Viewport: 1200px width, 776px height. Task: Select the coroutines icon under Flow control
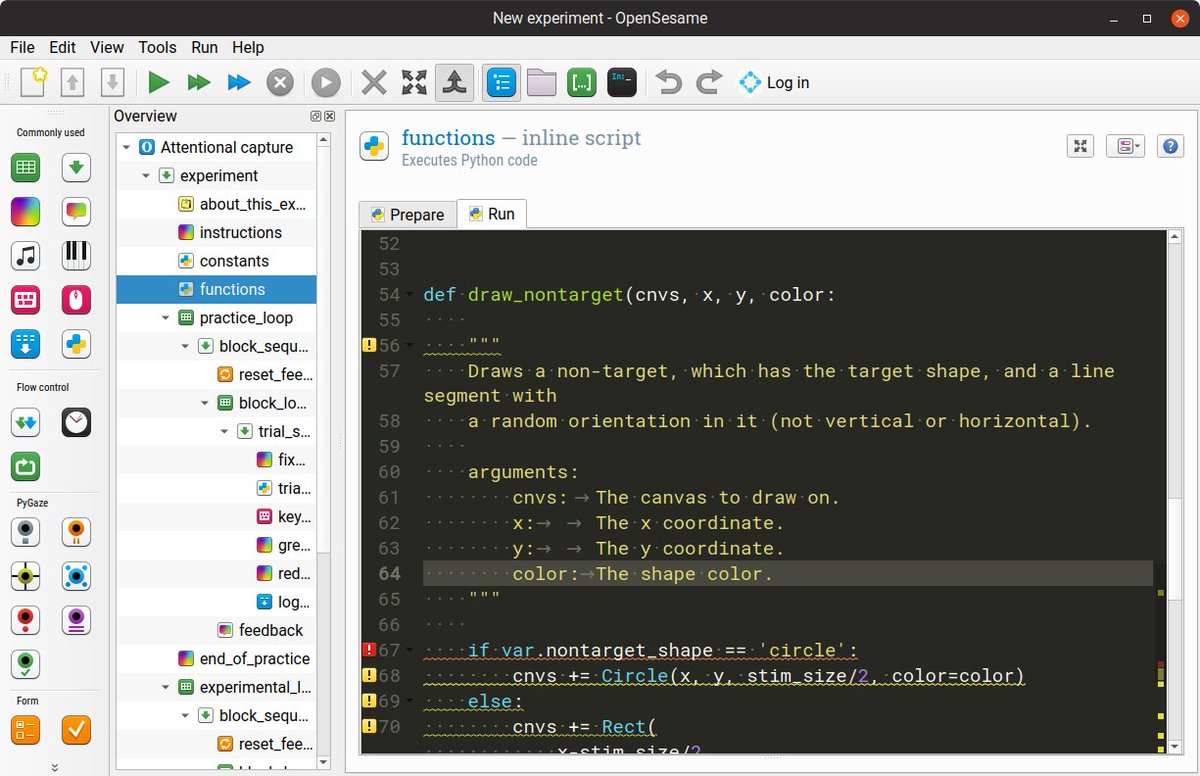click(25, 423)
